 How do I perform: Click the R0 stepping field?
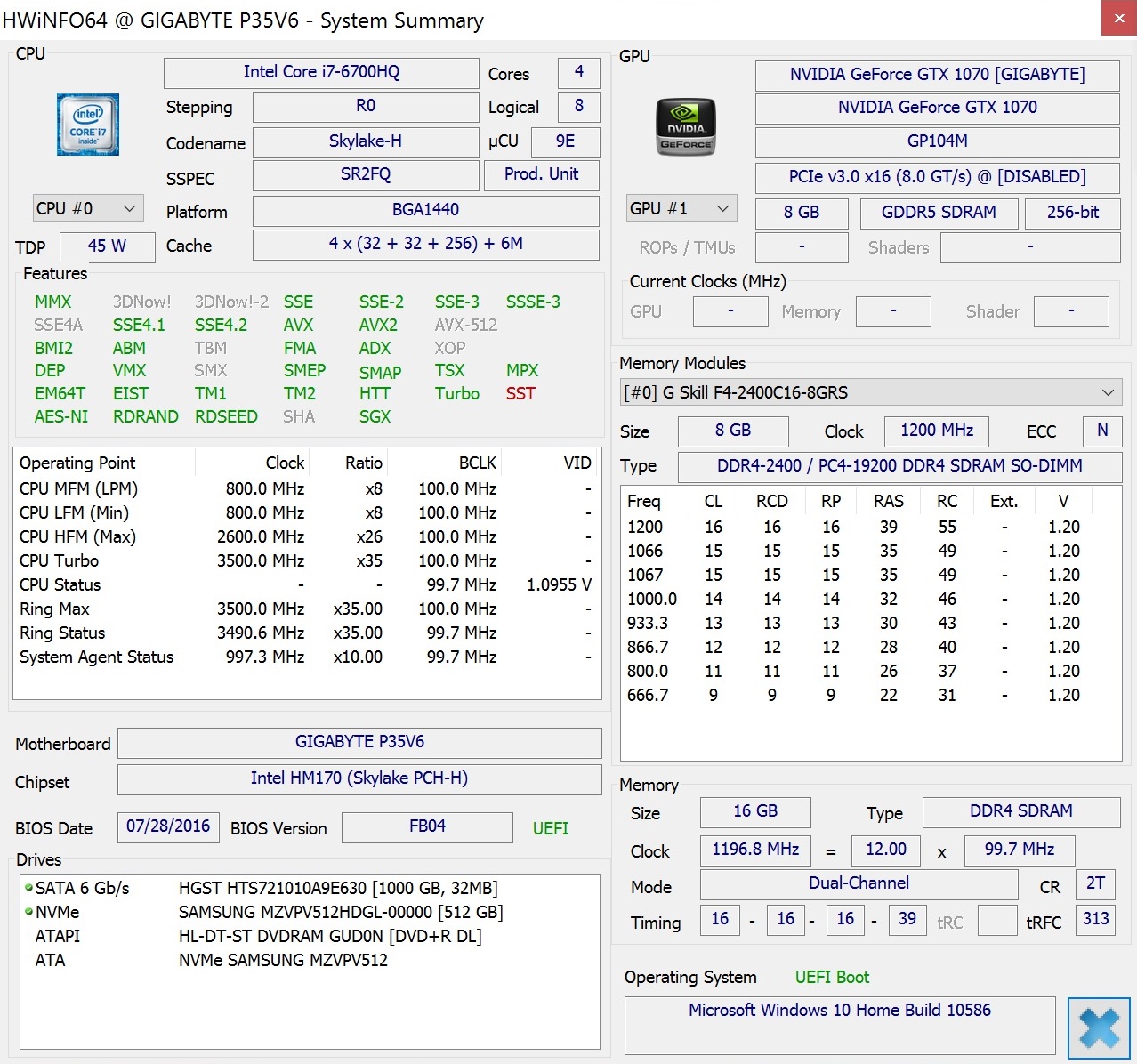coord(366,106)
